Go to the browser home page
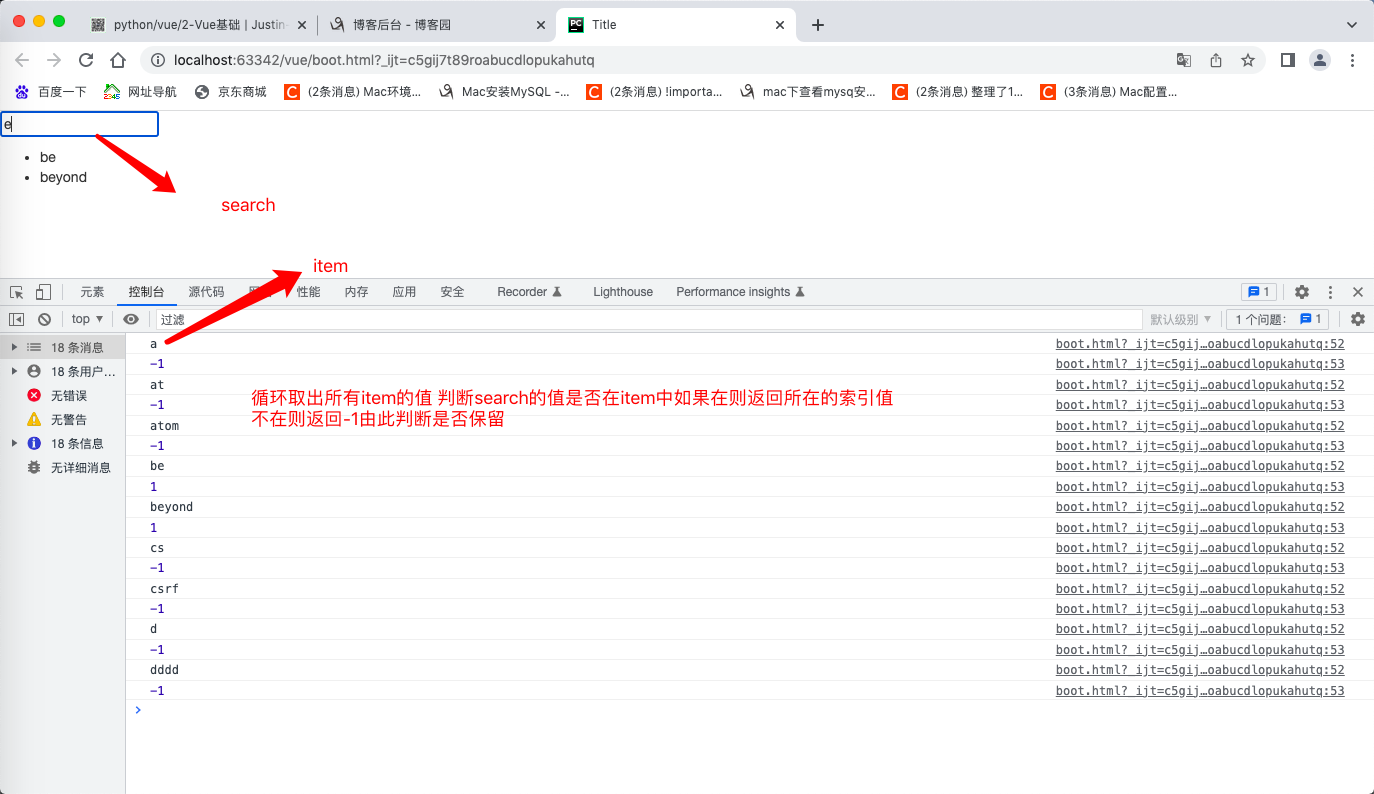1374x794 pixels. coord(118,60)
